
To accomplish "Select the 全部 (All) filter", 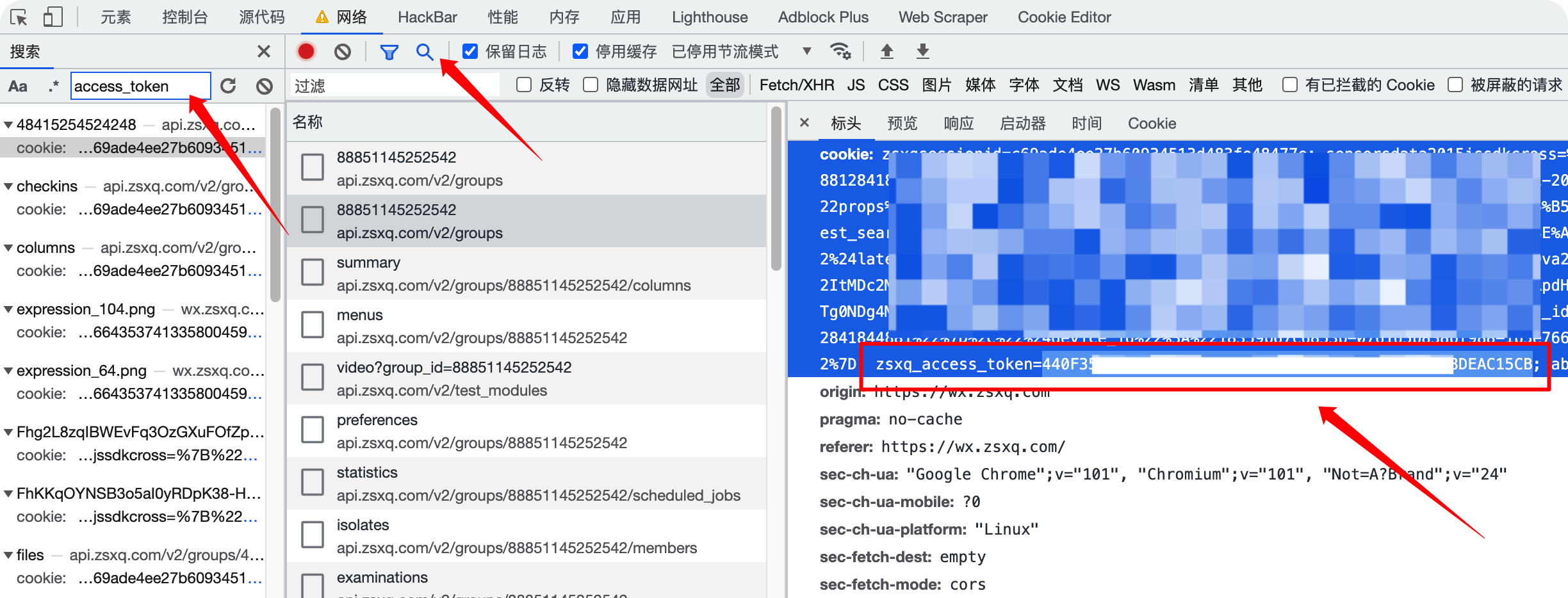I will [725, 85].
